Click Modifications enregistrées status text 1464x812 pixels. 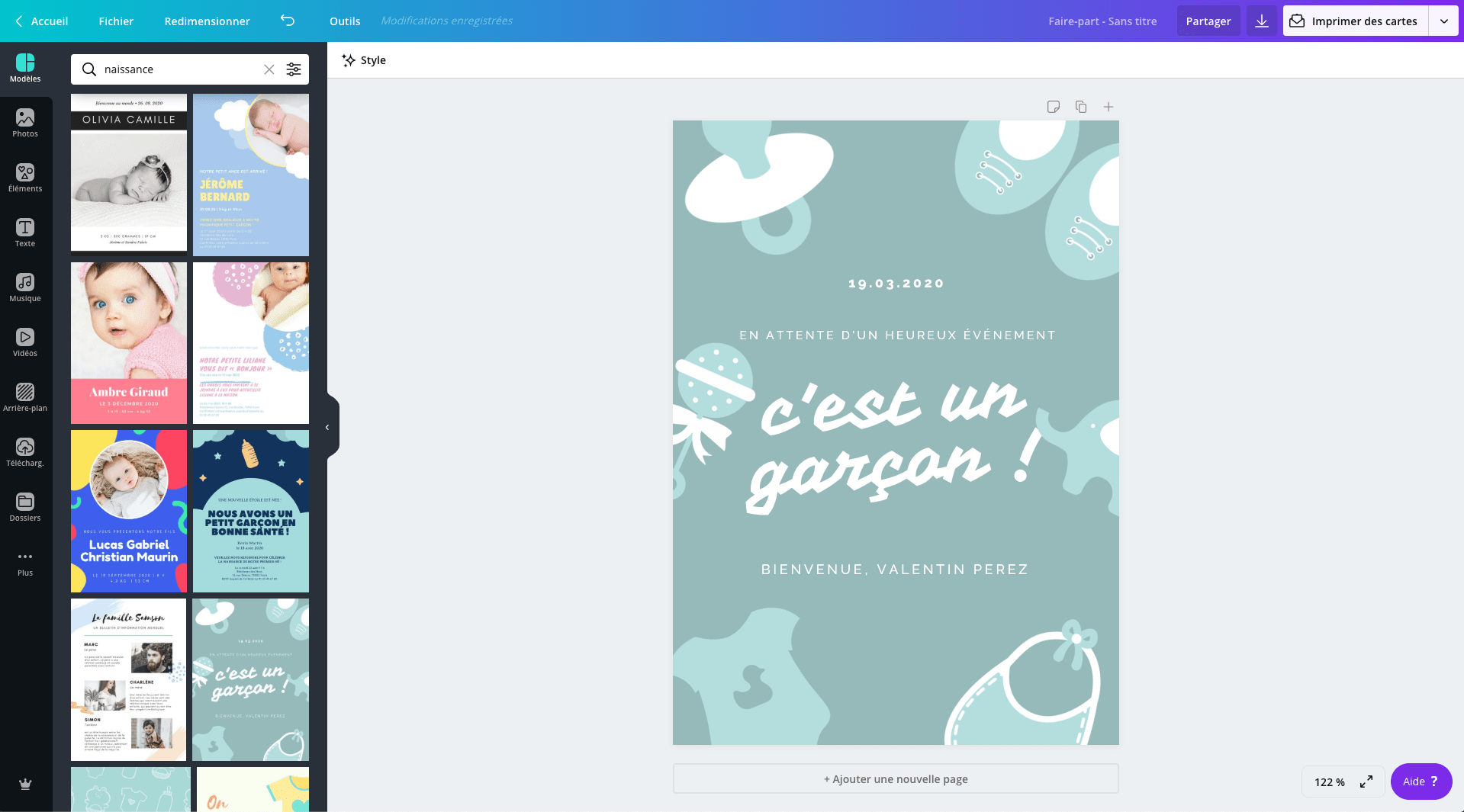[x=446, y=21]
